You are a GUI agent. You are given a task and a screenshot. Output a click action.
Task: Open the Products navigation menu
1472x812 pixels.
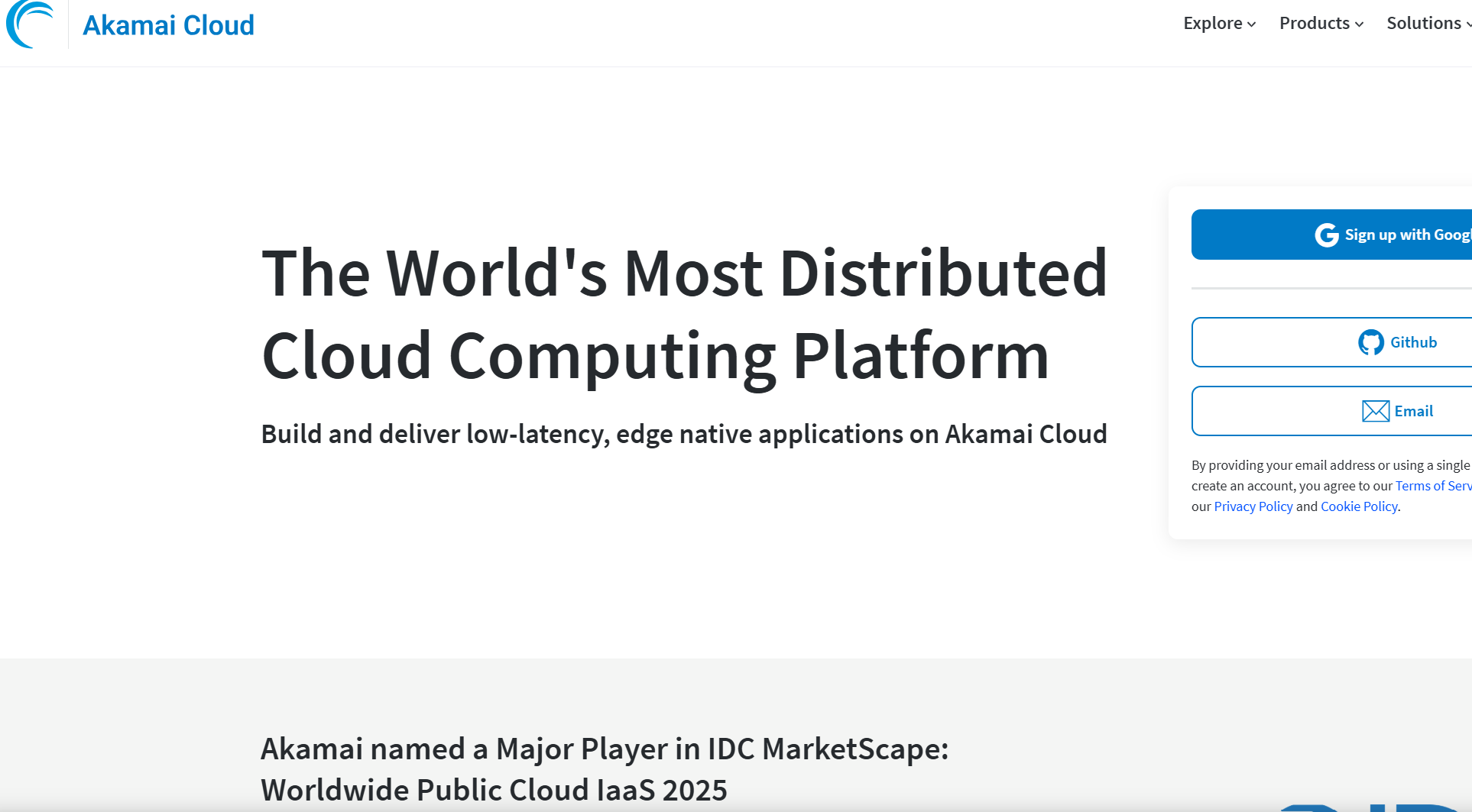pos(1314,24)
